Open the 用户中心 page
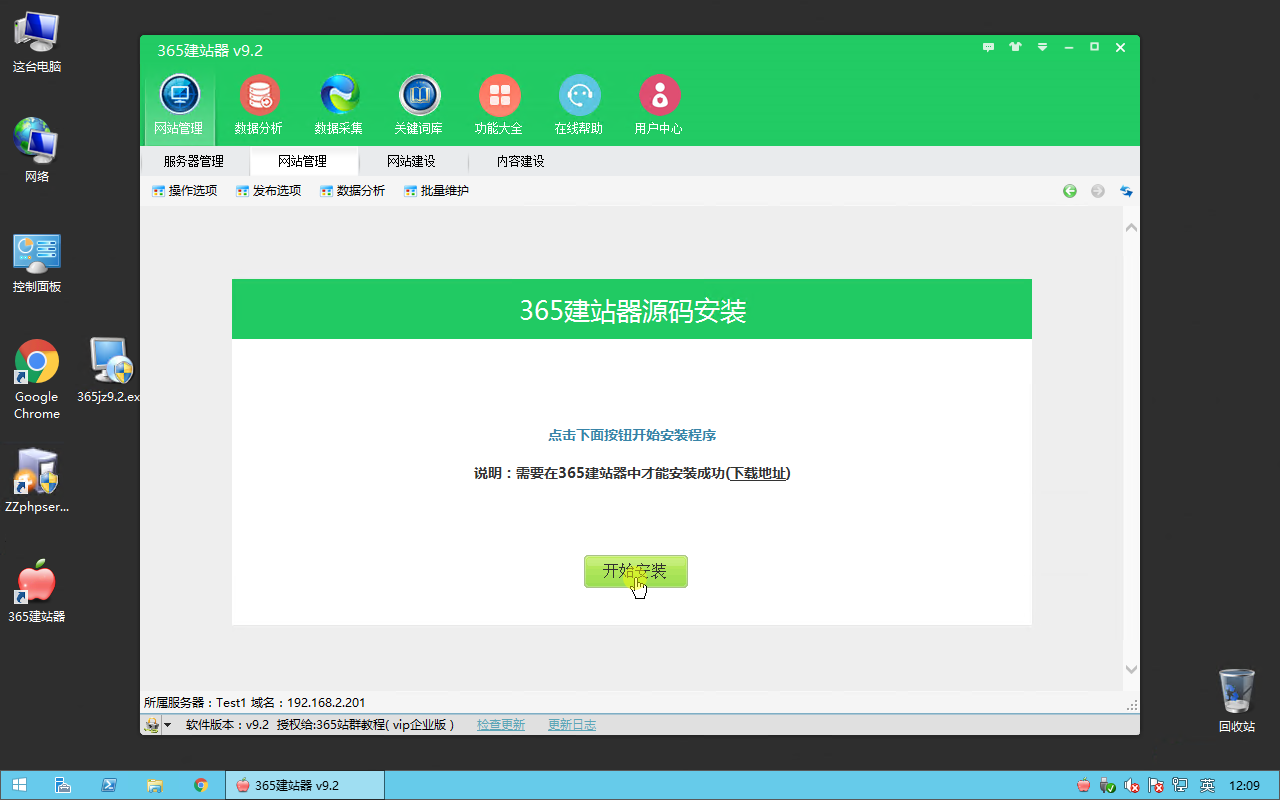This screenshot has width=1280, height=800. [x=659, y=105]
